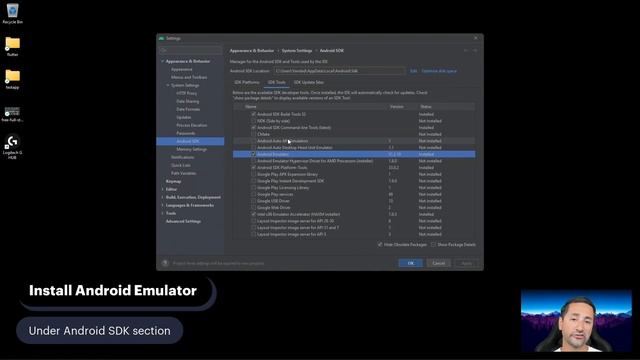Open the Updates settings page

[x=184, y=117]
